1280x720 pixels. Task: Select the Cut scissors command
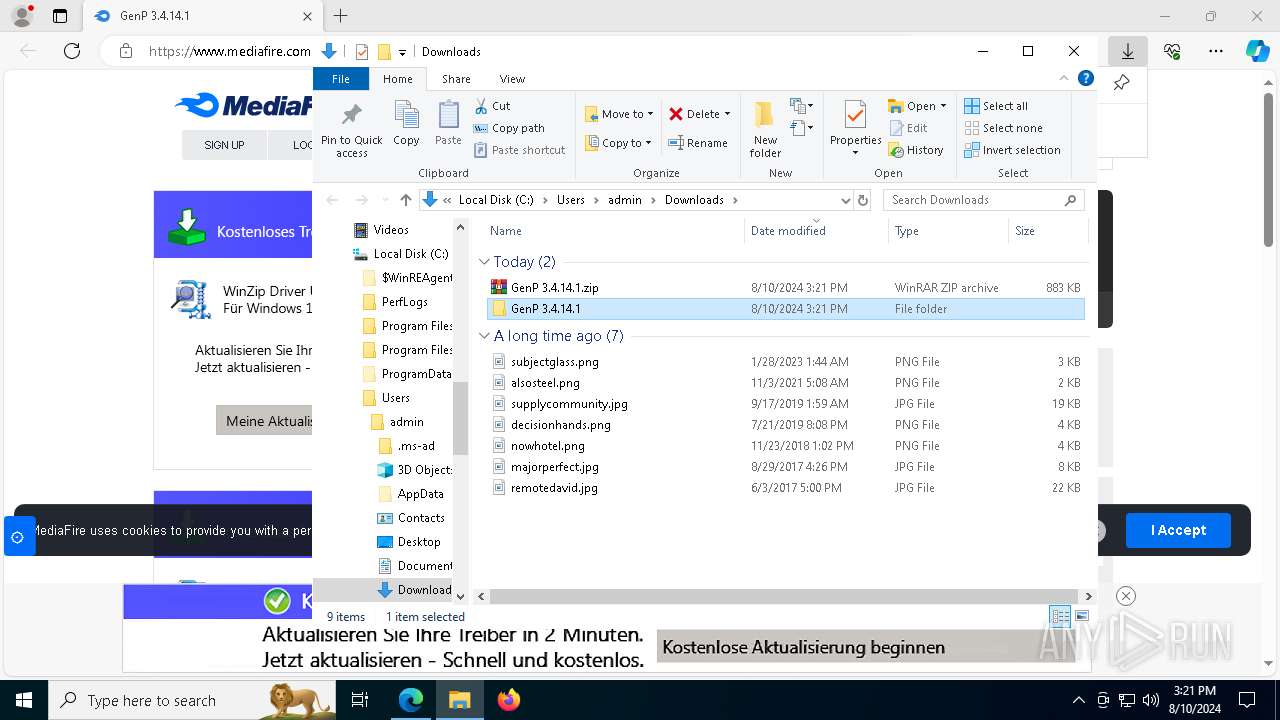point(492,106)
